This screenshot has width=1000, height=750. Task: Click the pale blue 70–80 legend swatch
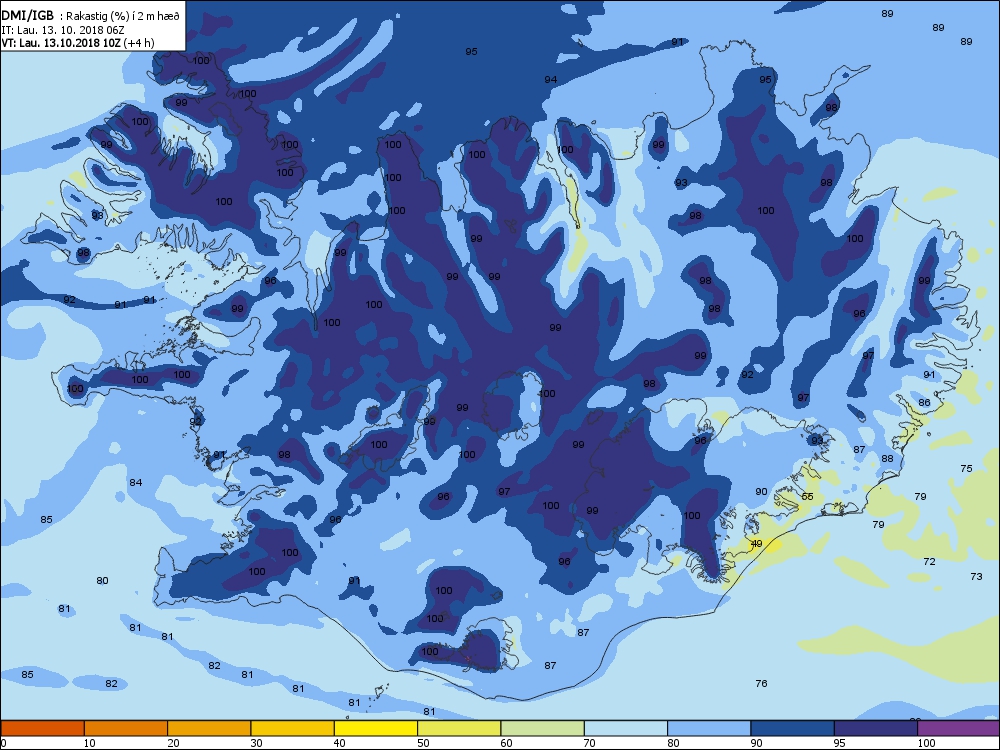(x=626, y=728)
